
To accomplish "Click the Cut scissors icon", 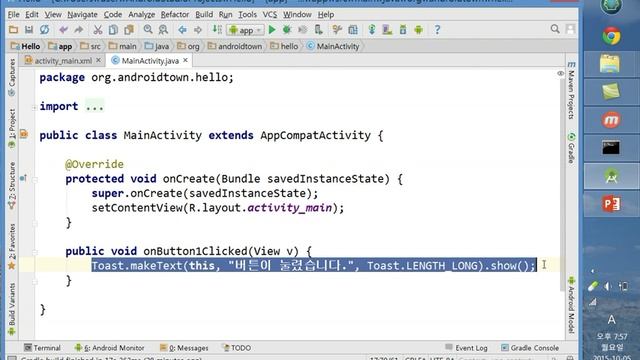I will point(98,30).
